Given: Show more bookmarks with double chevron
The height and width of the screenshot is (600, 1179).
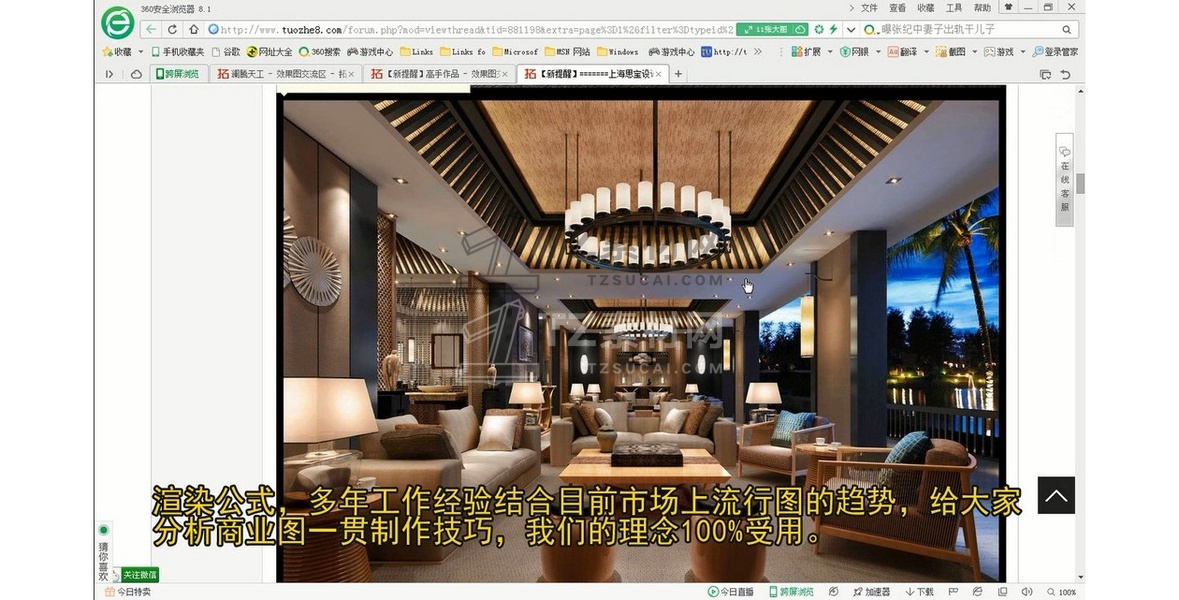Looking at the screenshot, I should click(x=758, y=52).
